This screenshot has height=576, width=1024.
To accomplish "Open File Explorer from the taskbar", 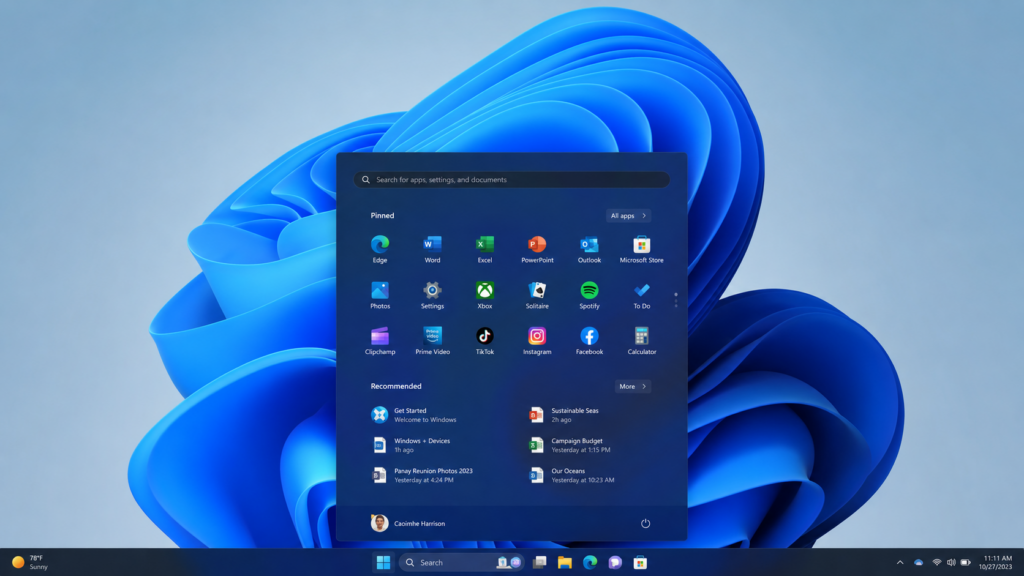I will coord(565,562).
